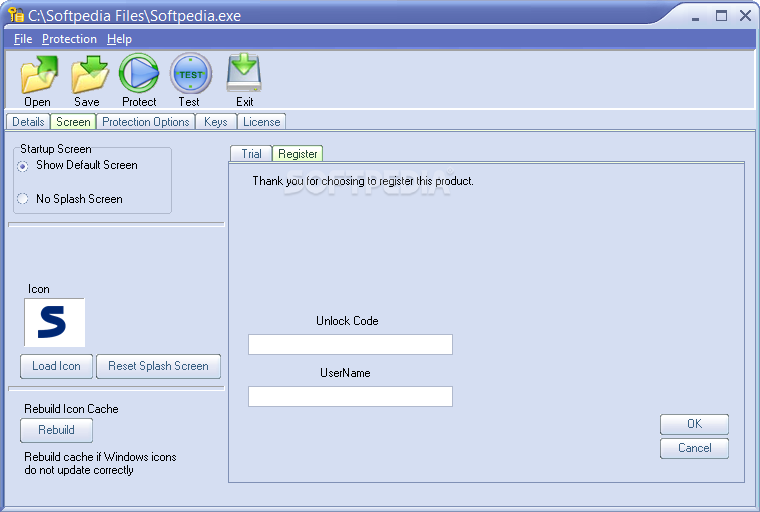Screen dimensions: 760x512
Task: Click the Unlock Code input field
Action: pos(350,344)
